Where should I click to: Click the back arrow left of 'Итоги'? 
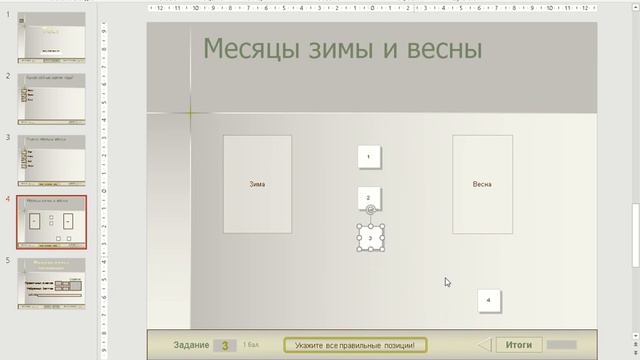tap(484, 345)
